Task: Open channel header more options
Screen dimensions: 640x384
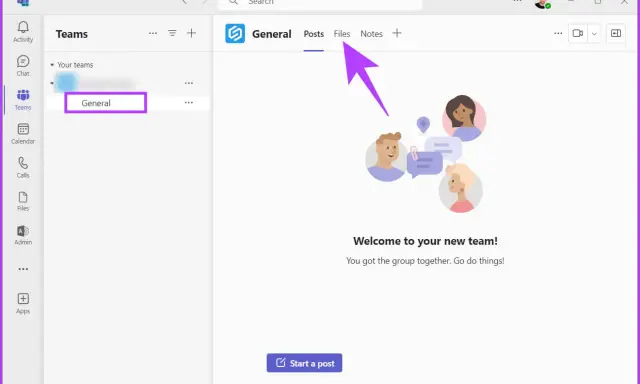Action: [558, 33]
